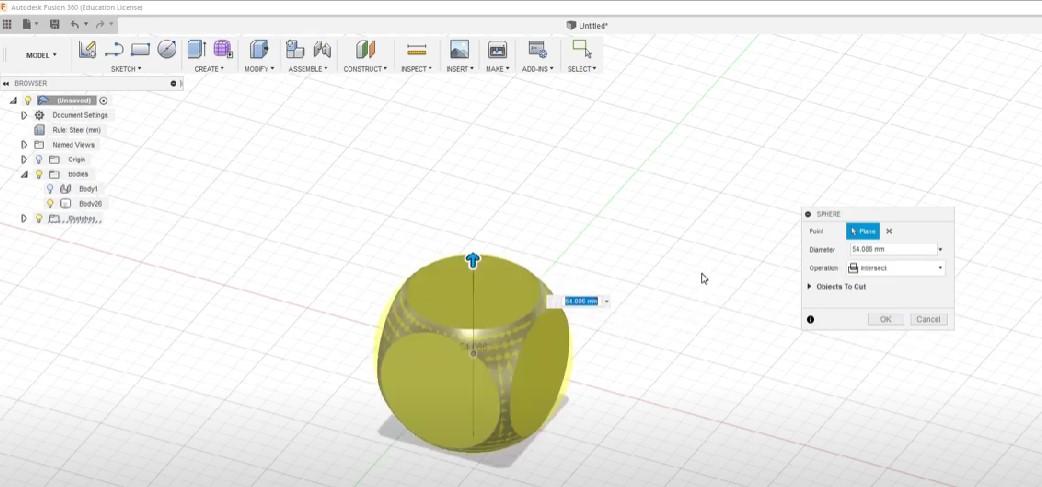Screen dimensions: 1042x487
Task: Open the INSERT menu
Action: click(460, 69)
